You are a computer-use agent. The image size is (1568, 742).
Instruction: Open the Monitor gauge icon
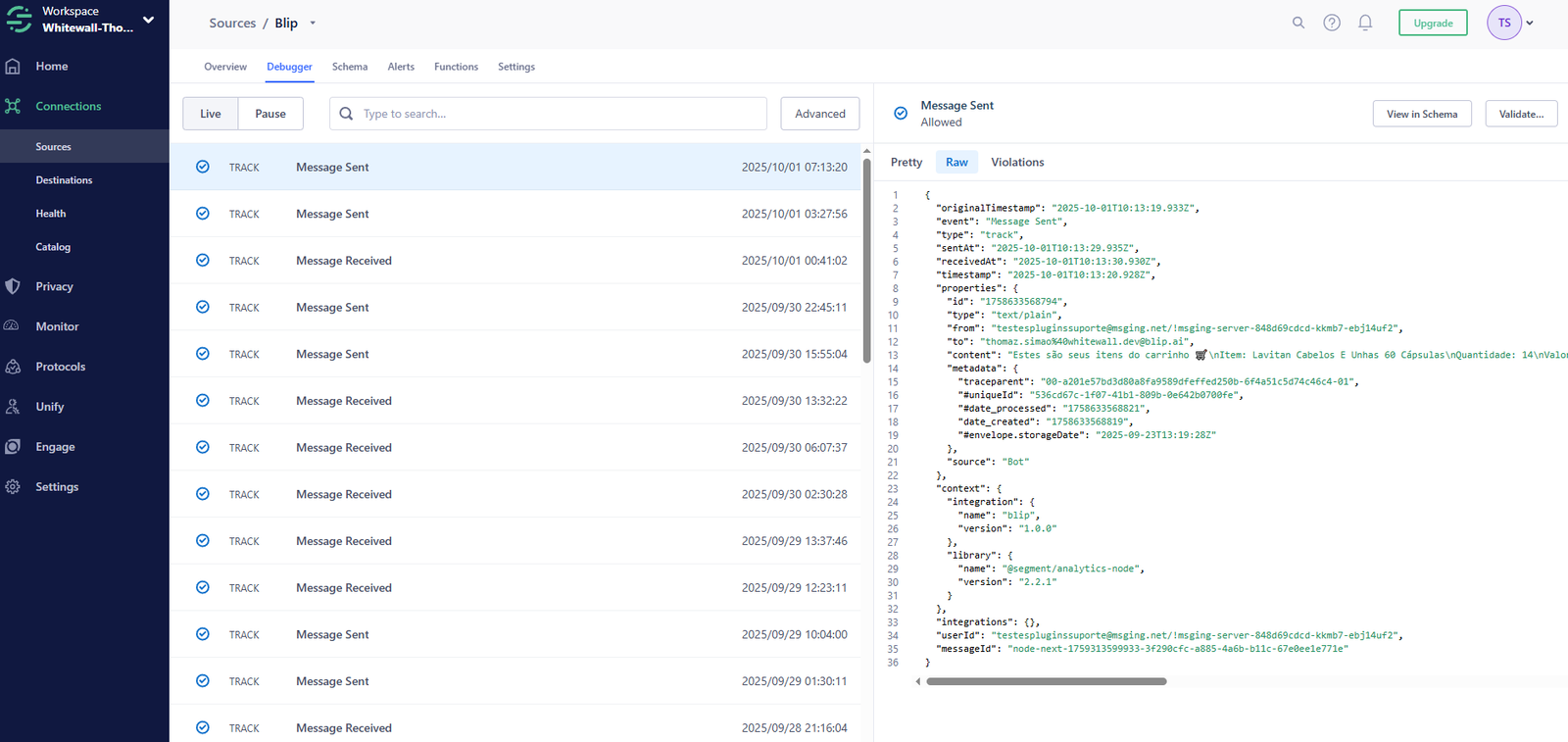[x=13, y=326]
